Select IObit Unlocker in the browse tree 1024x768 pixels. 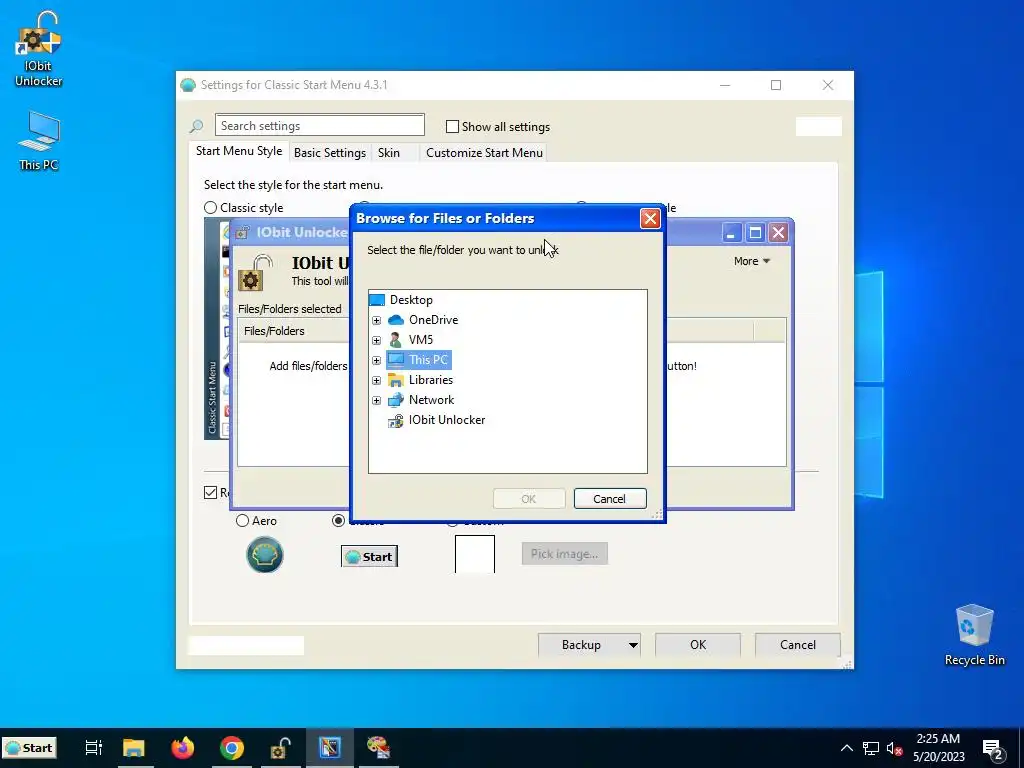(x=447, y=420)
